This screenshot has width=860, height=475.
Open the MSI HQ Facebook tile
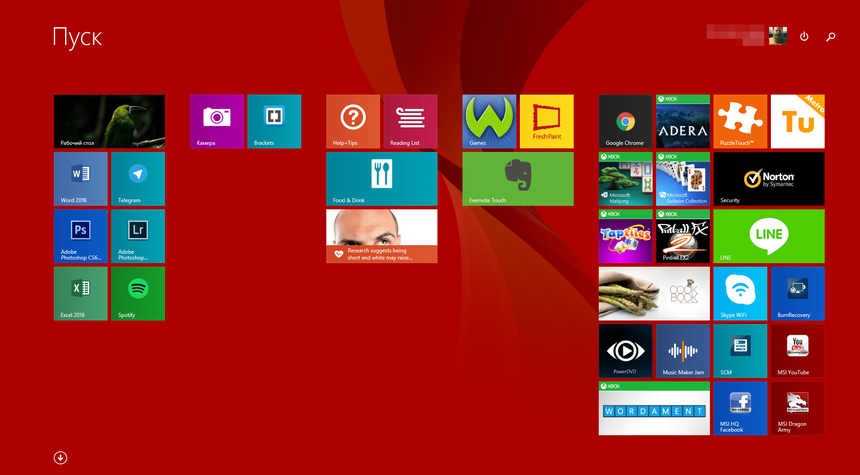pyautogui.click(x=740, y=408)
